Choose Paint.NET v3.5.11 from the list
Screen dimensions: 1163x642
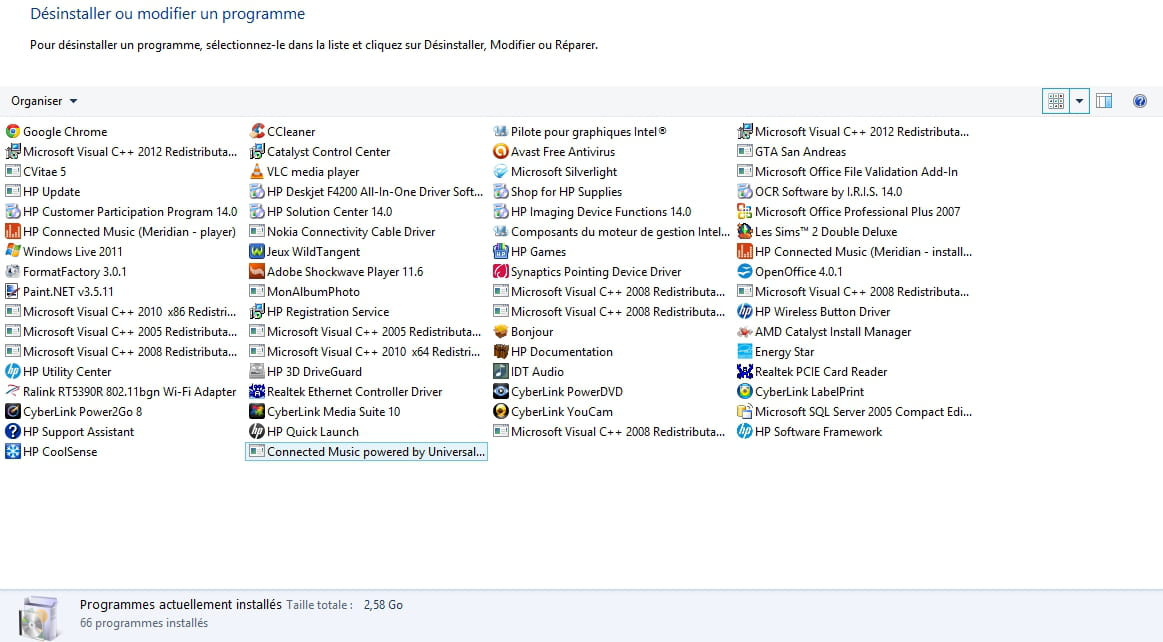(x=67, y=292)
